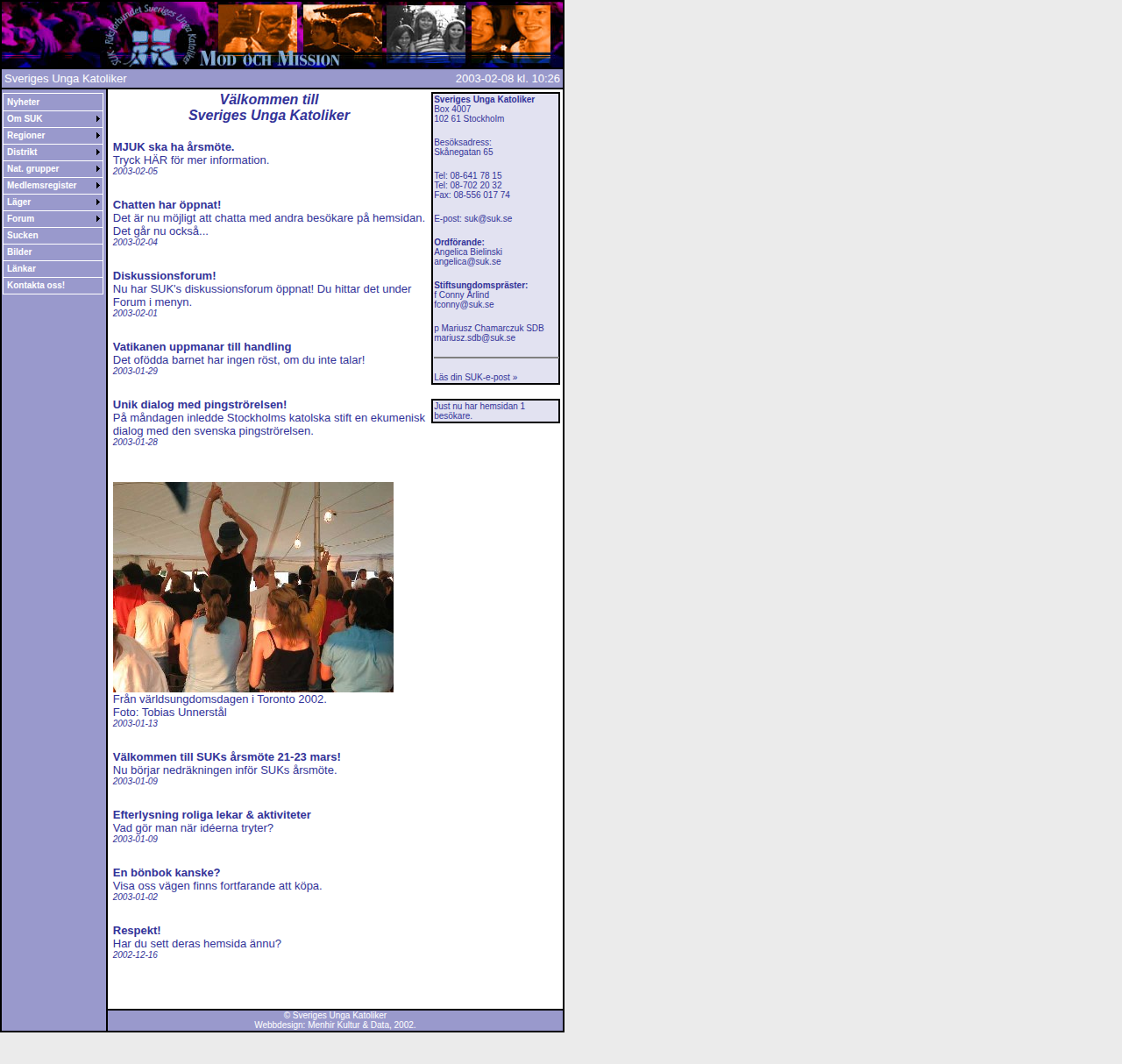Image resolution: width=1122 pixels, height=1064 pixels.
Task: Click the Kontakta oss! menu item
Action: click(53, 286)
